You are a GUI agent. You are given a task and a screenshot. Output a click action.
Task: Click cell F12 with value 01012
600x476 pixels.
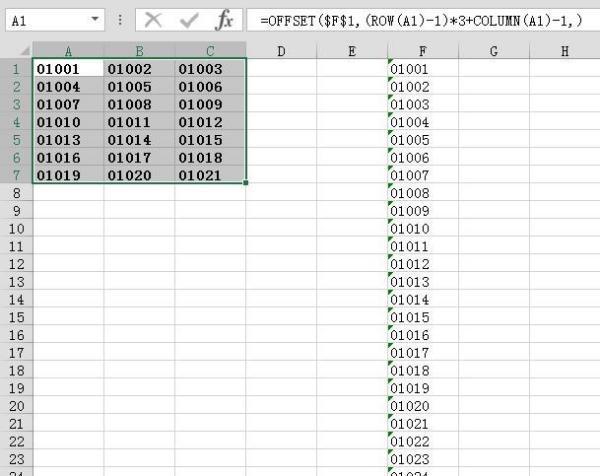423,264
